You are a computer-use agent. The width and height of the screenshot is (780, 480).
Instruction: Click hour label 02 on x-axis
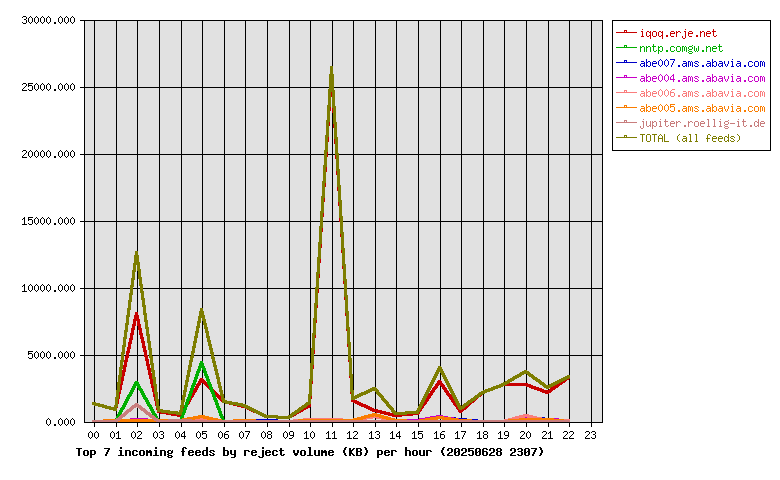[136, 435]
